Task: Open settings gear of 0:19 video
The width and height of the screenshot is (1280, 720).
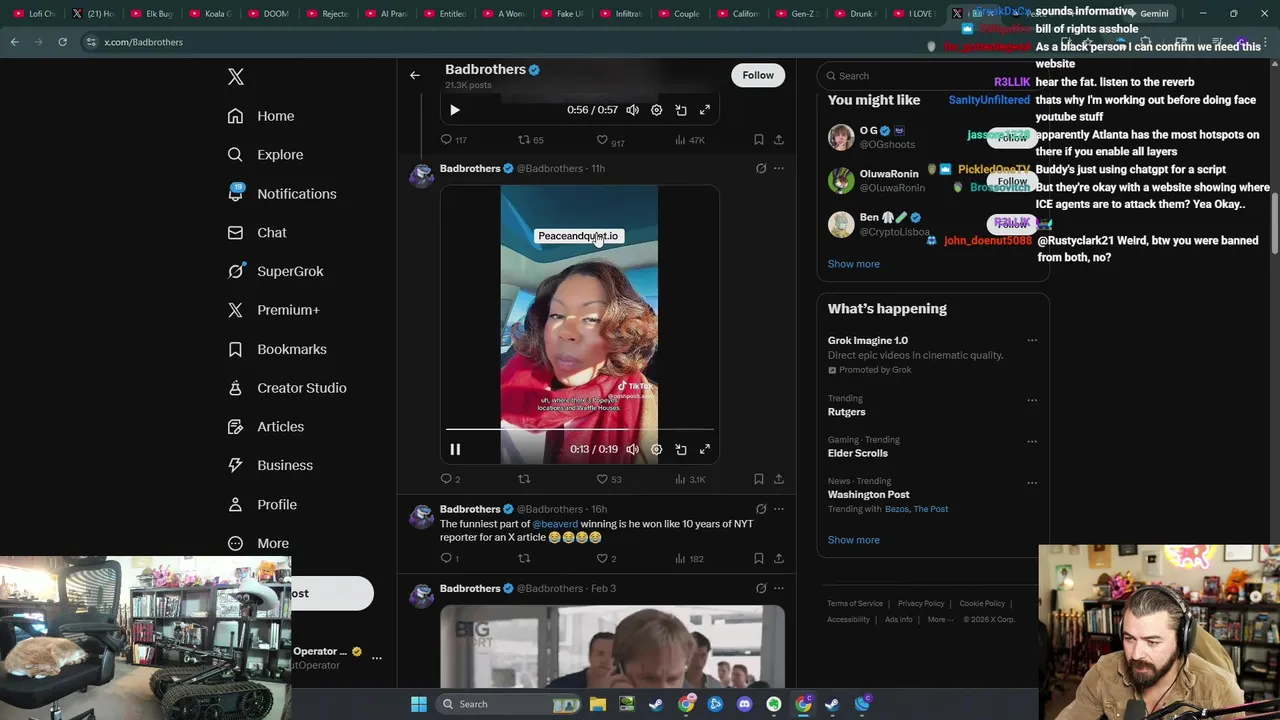Action: pyautogui.click(x=656, y=450)
